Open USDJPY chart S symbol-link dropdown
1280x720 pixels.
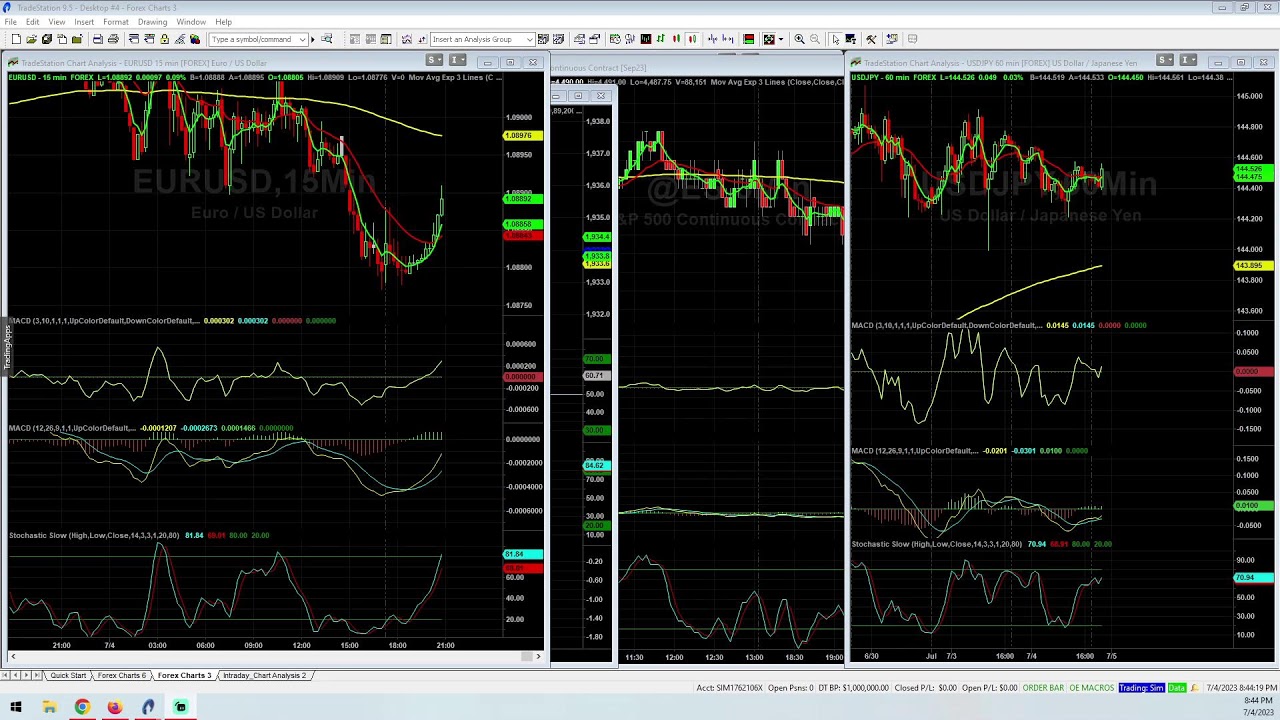(1165, 61)
